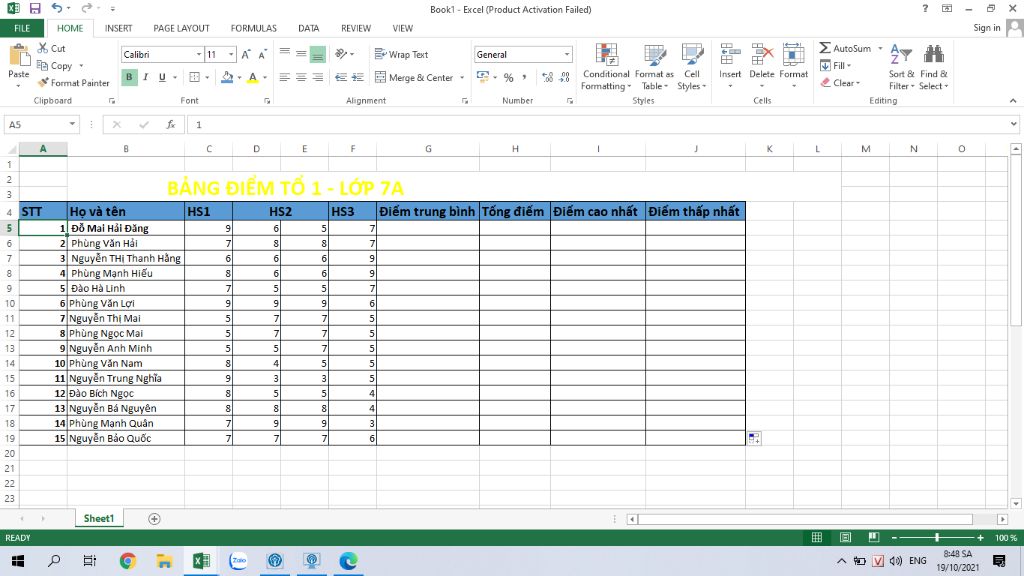Click the Increase Indent icon
The image size is (1024, 576).
coord(357,77)
